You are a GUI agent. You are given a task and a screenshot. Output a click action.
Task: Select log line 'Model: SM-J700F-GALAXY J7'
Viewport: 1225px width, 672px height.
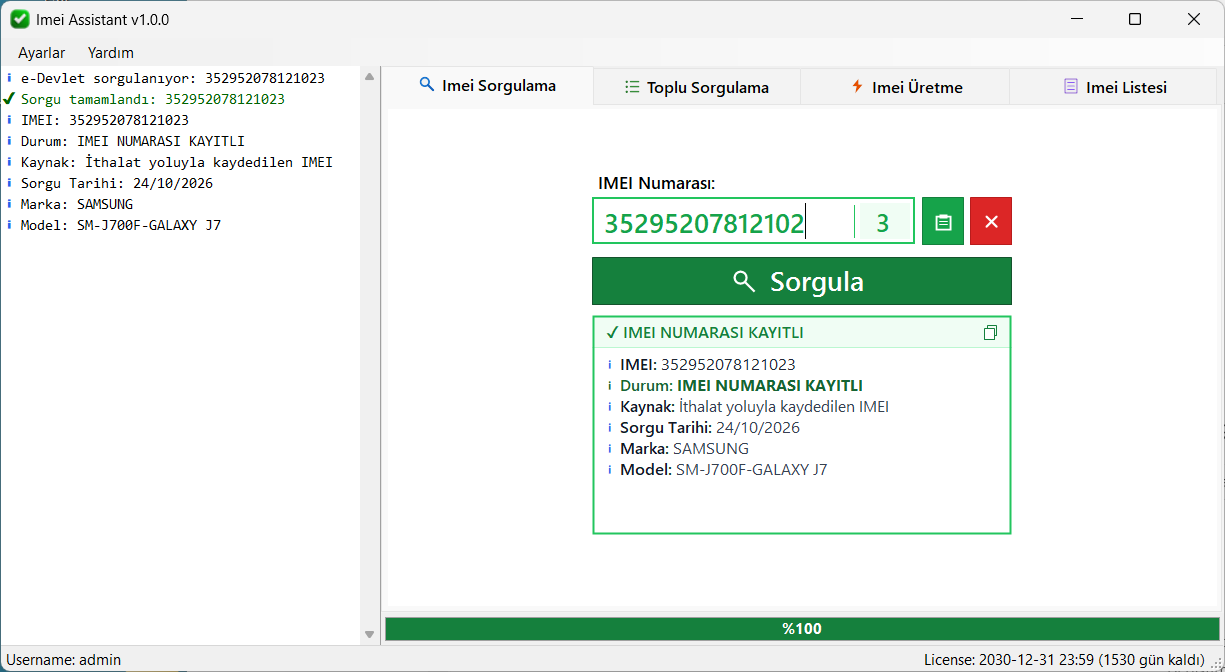[121, 225]
